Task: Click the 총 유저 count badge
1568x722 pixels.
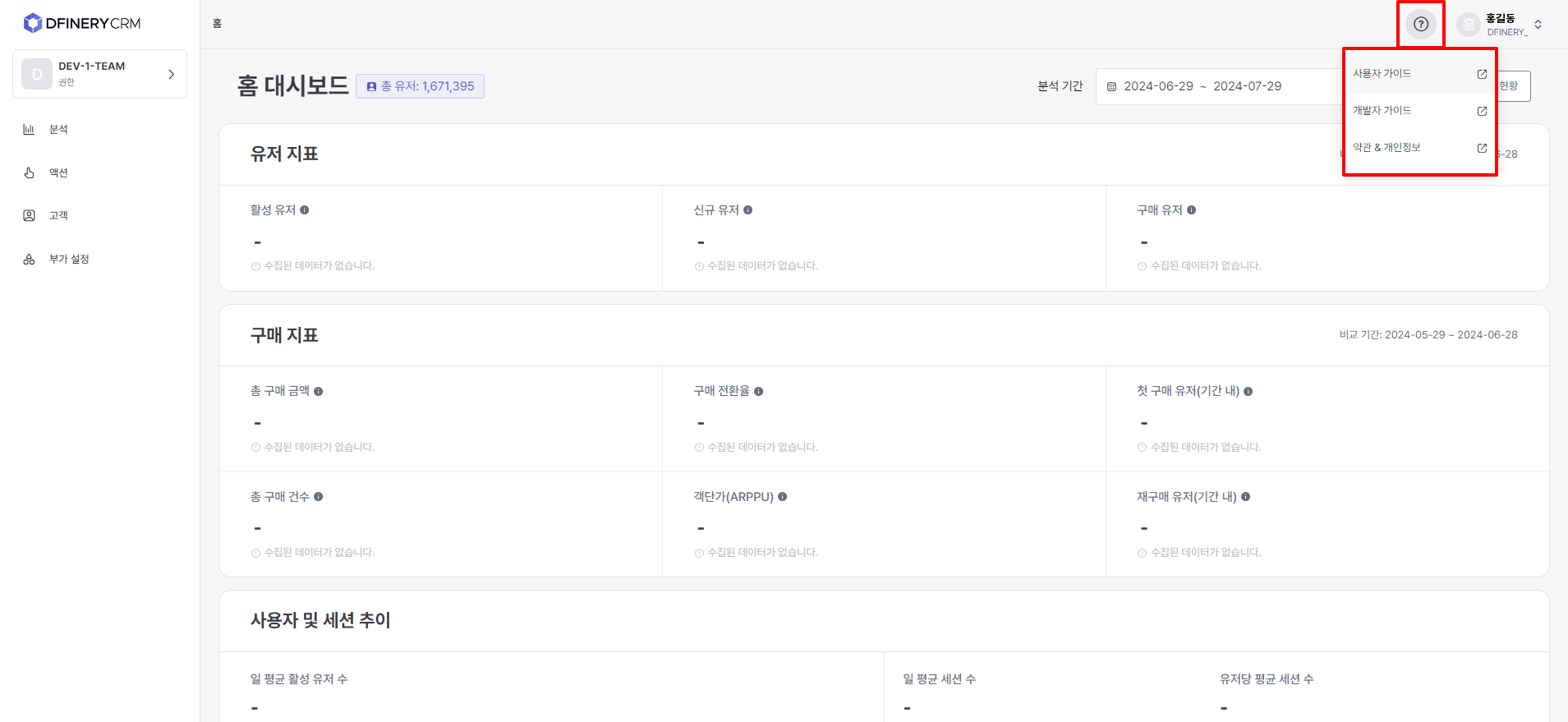Action: (x=420, y=86)
